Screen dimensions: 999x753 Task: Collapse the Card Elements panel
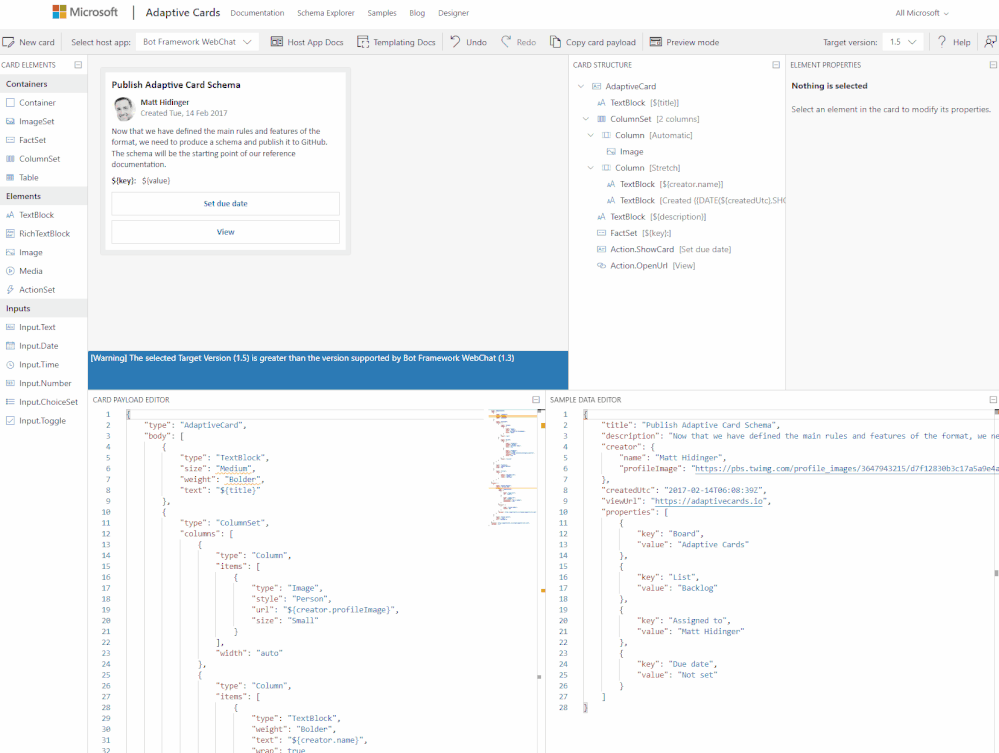pyautogui.click(x=78, y=65)
